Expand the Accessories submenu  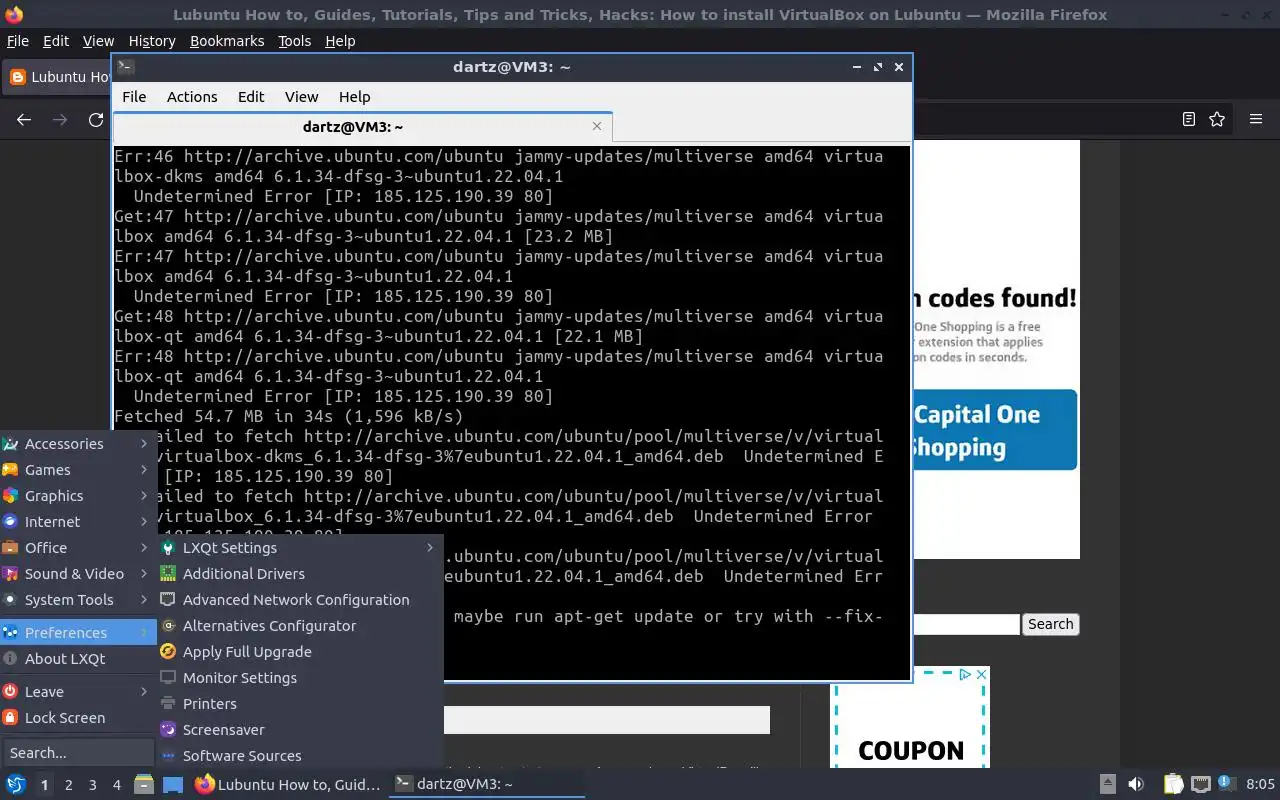77,443
